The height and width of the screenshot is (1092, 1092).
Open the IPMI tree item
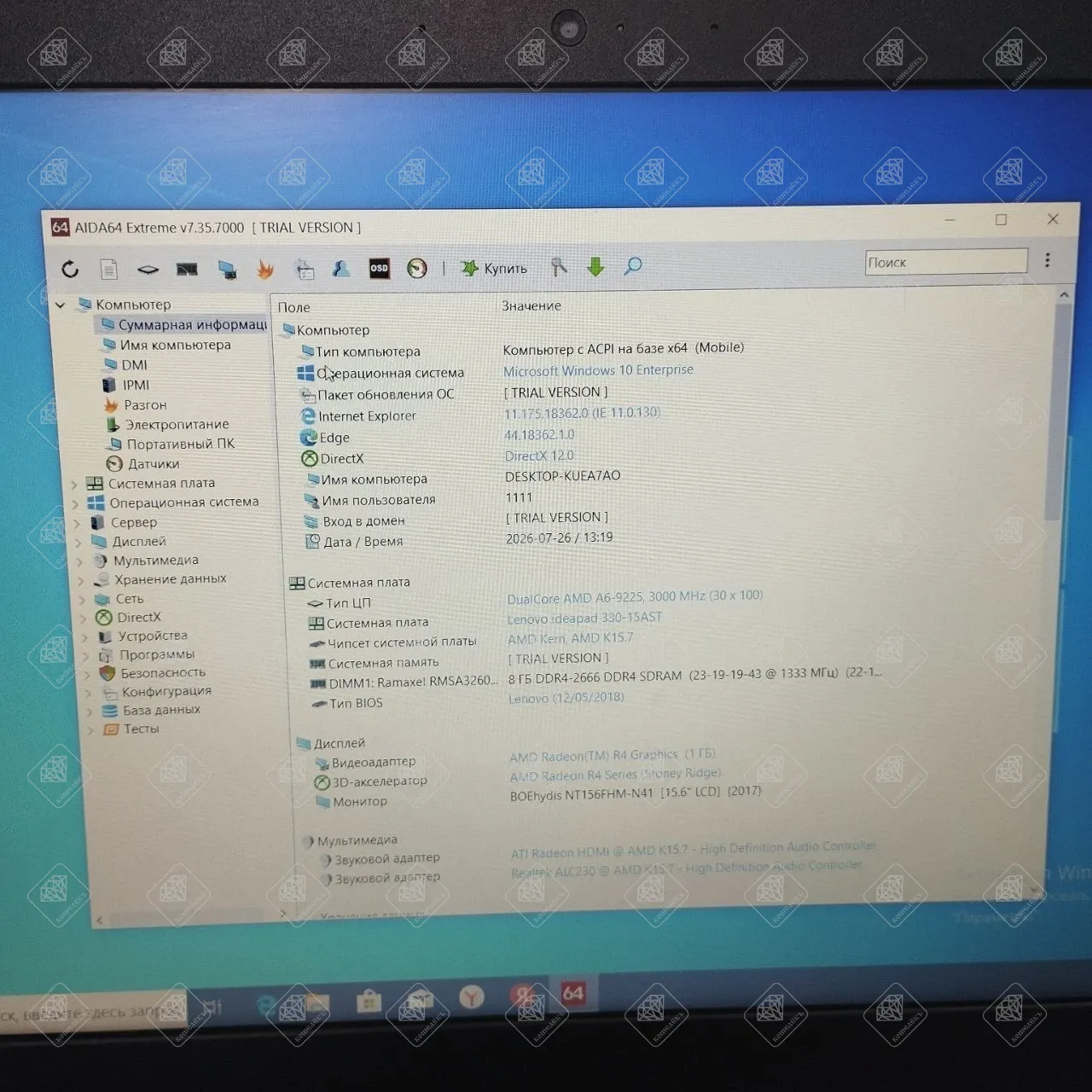(125, 385)
